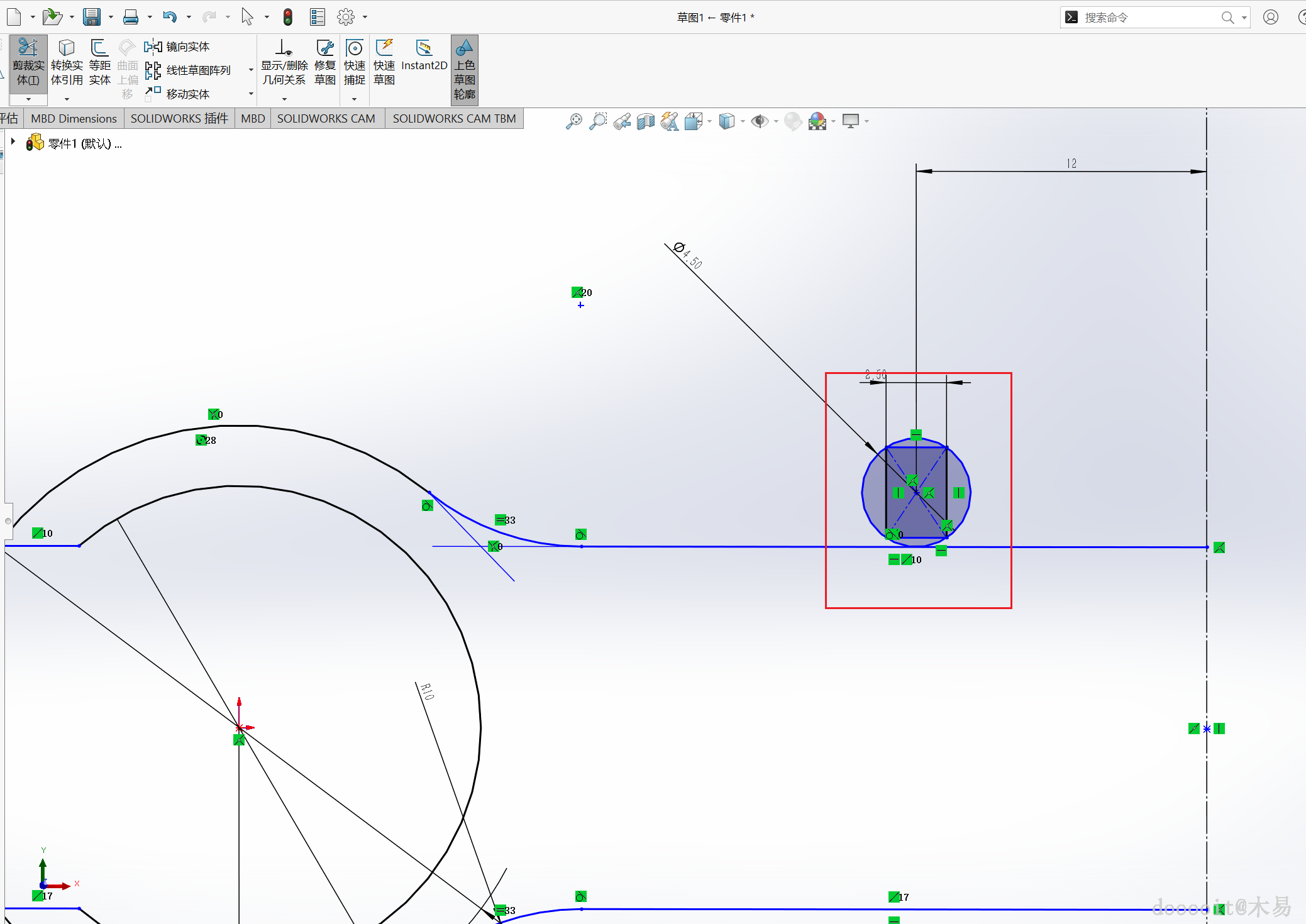Click the Rebuild traffic light icon
This screenshot has width=1306, height=924.
point(288,17)
